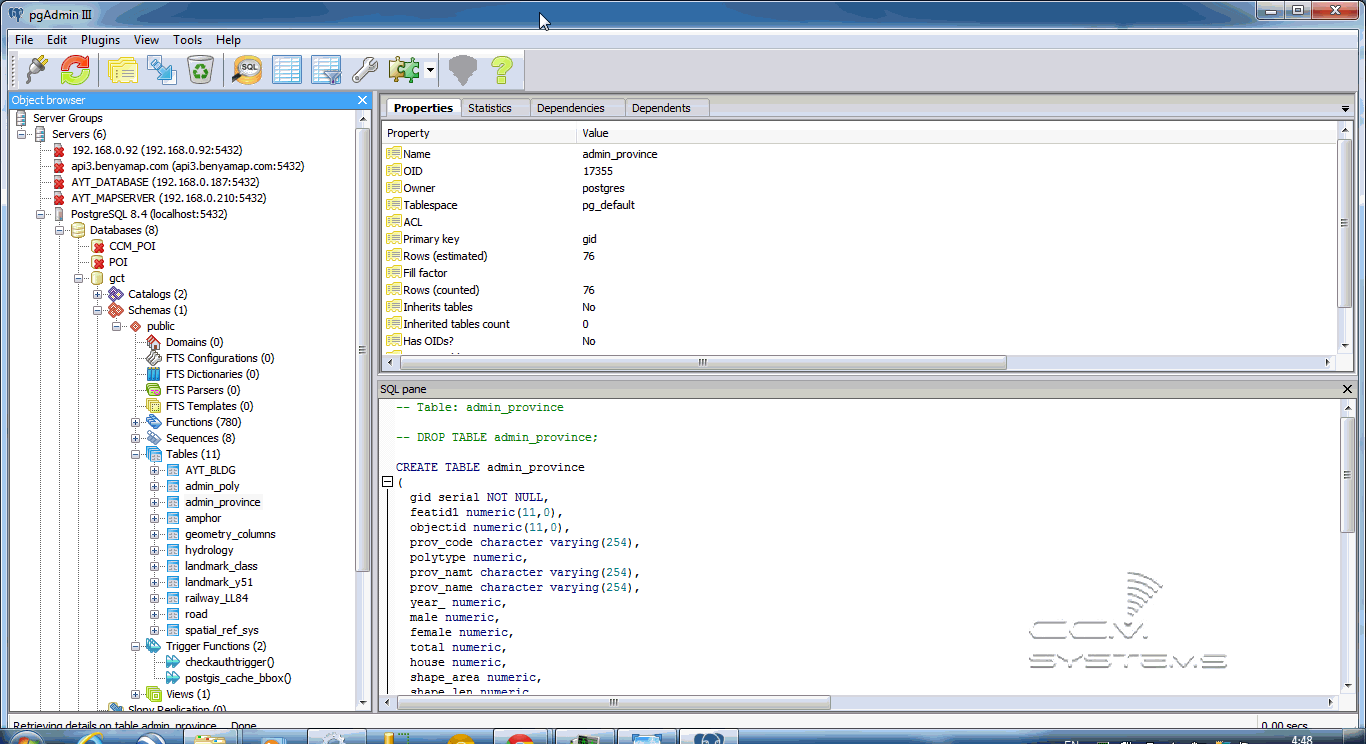Select the Properties tab
Image resolution: width=1366 pixels, height=744 pixels.
click(x=423, y=108)
